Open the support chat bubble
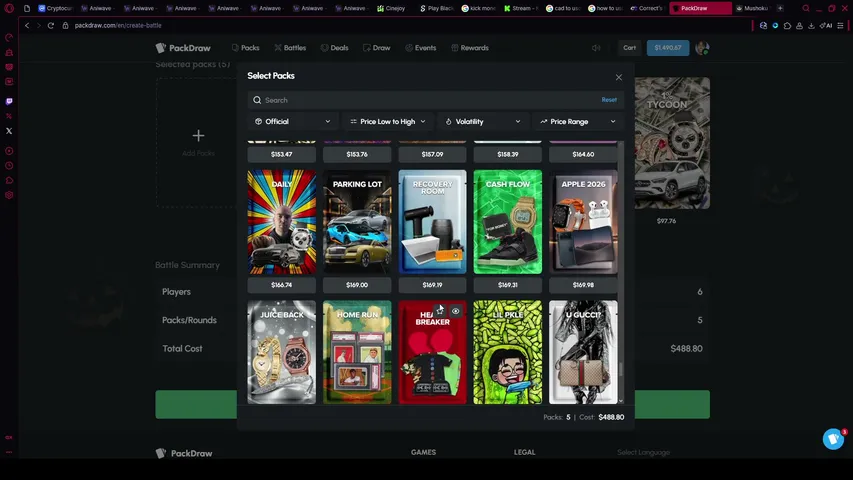This screenshot has width=853, height=480. (833, 439)
